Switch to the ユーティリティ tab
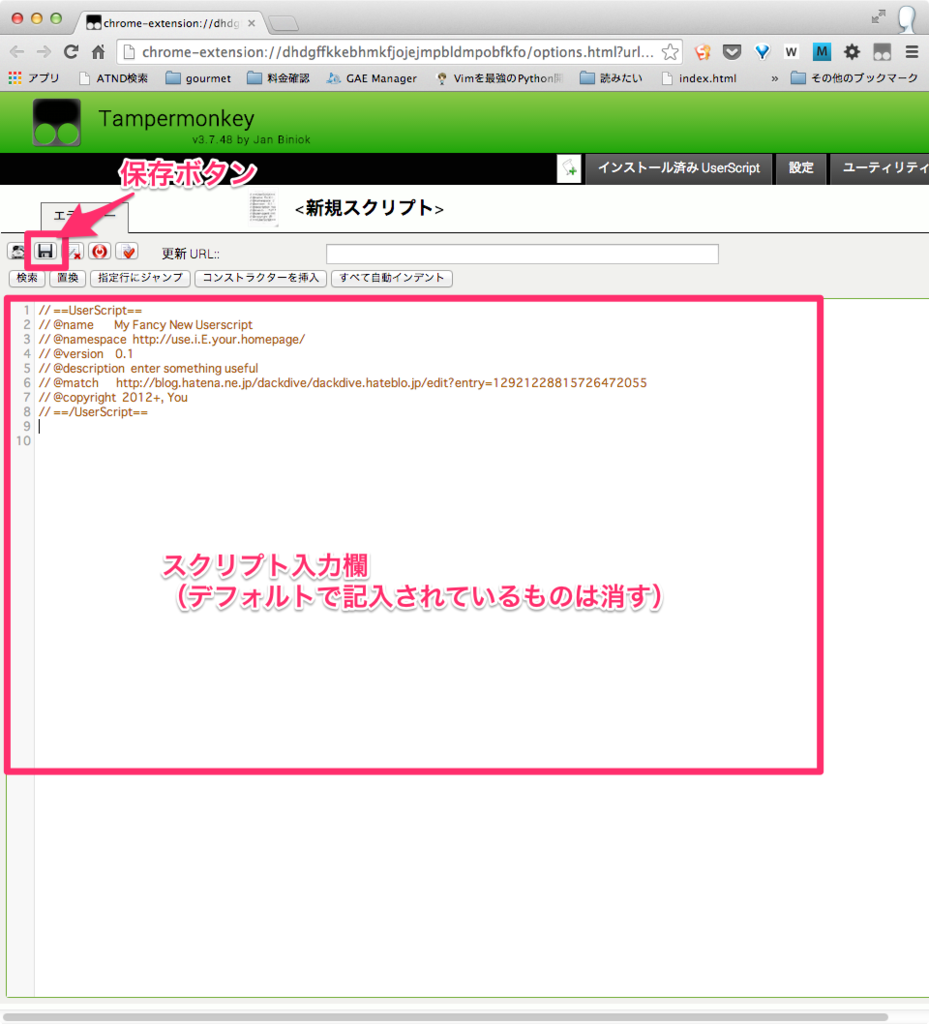The width and height of the screenshot is (929, 1024). (x=880, y=168)
